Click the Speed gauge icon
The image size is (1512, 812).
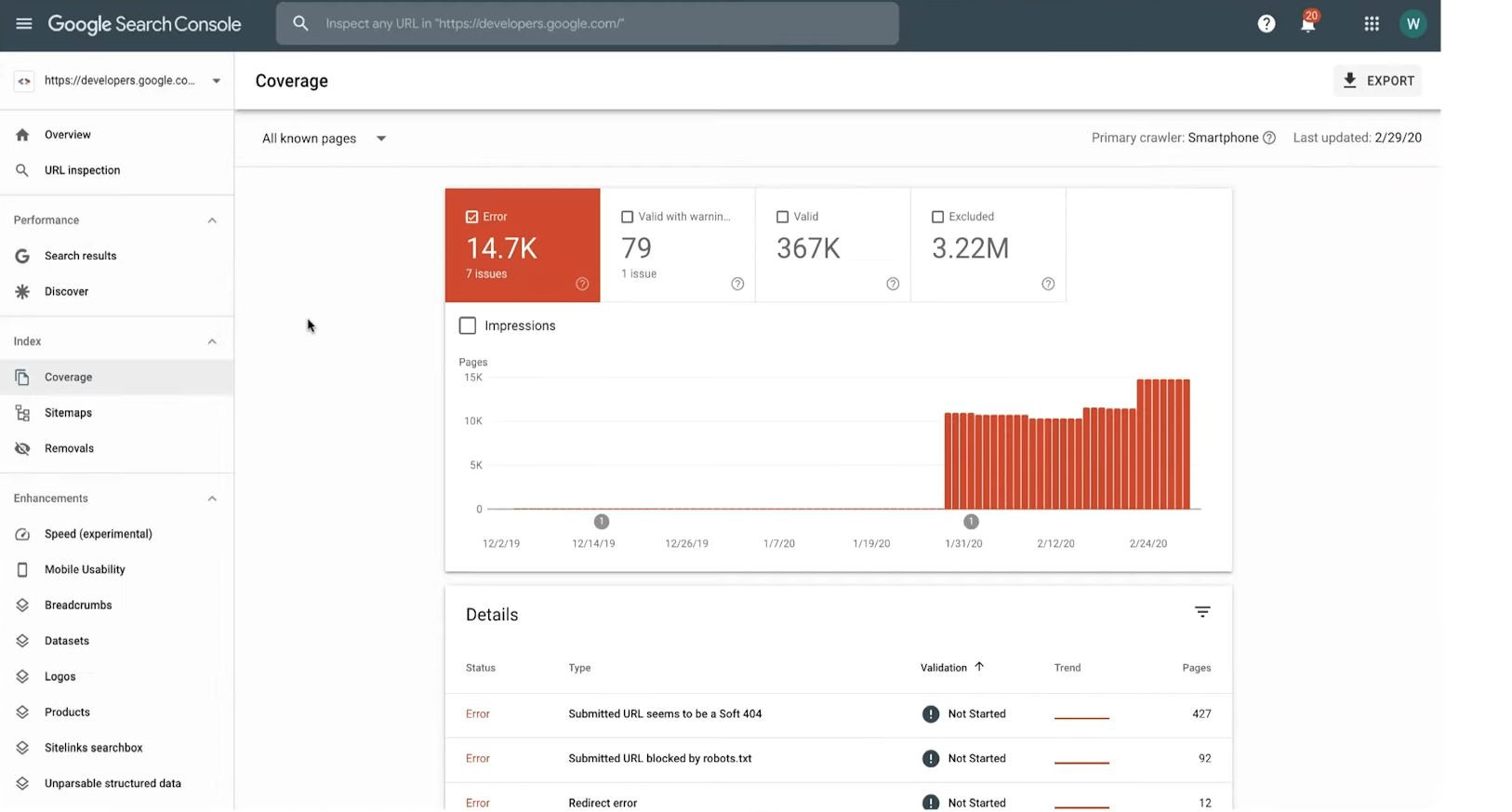pyautogui.click(x=22, y=534)
